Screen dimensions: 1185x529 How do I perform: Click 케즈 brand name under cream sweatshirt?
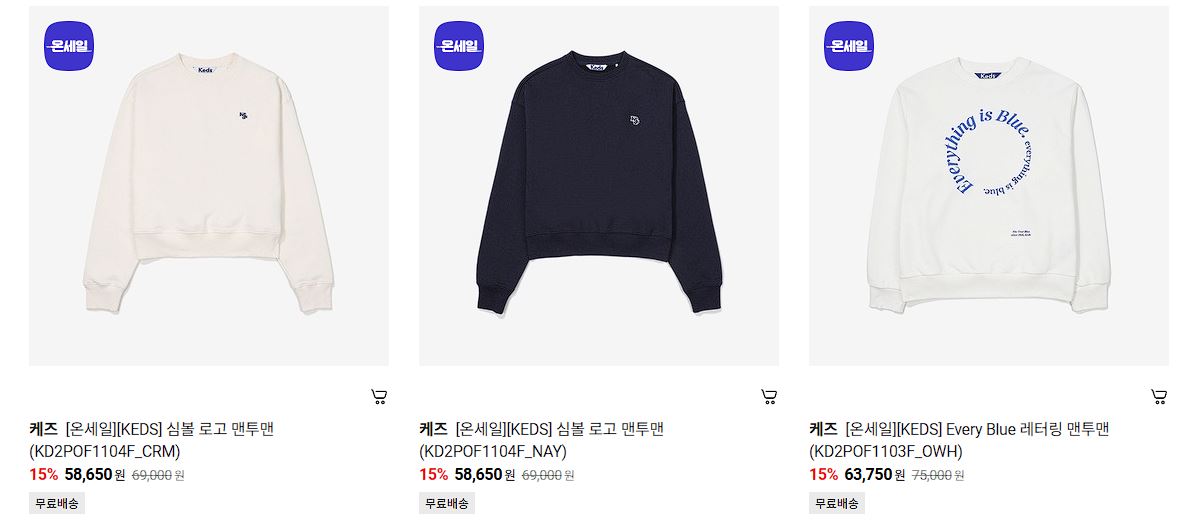43,429
